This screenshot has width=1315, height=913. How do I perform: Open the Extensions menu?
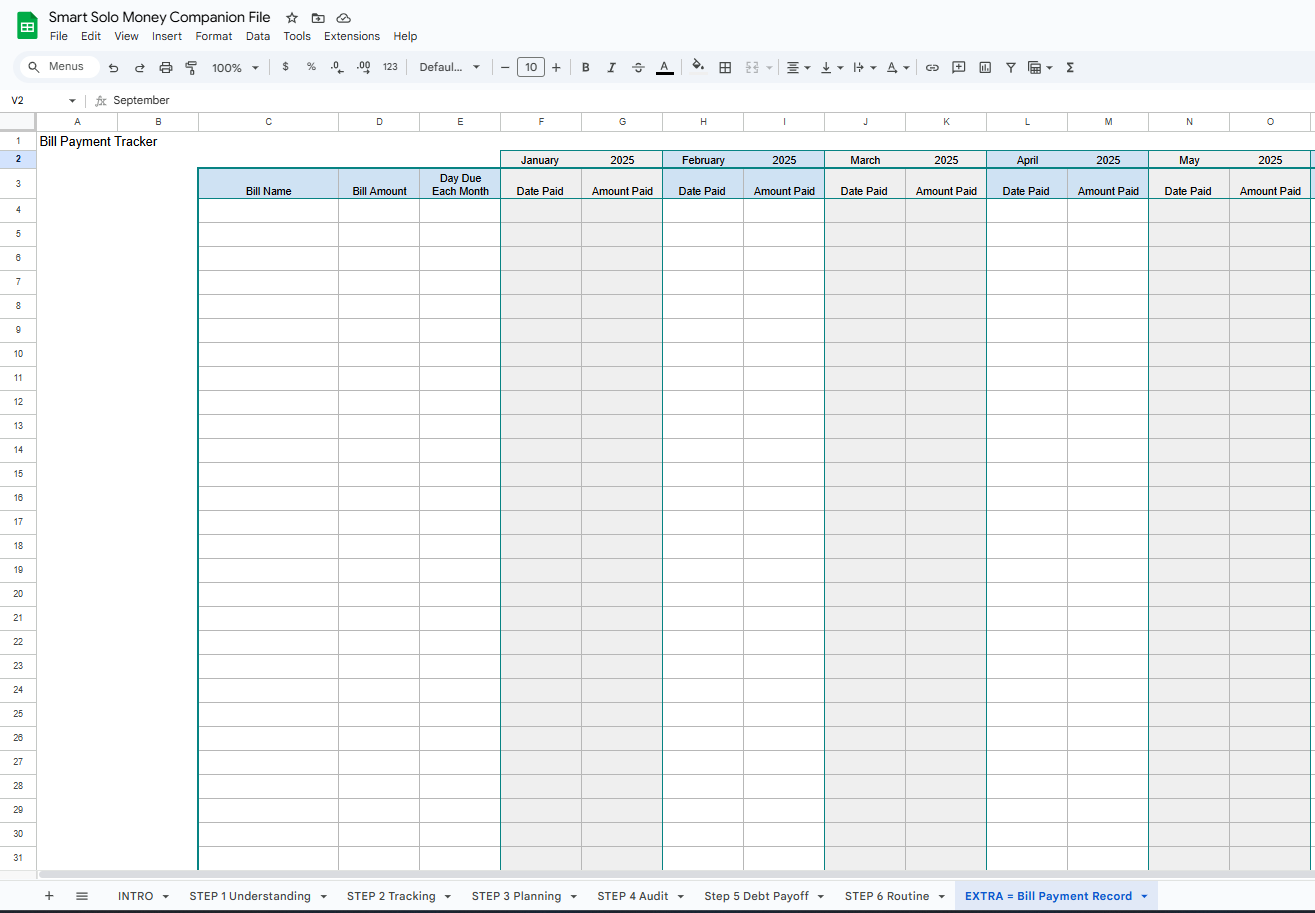352,36
